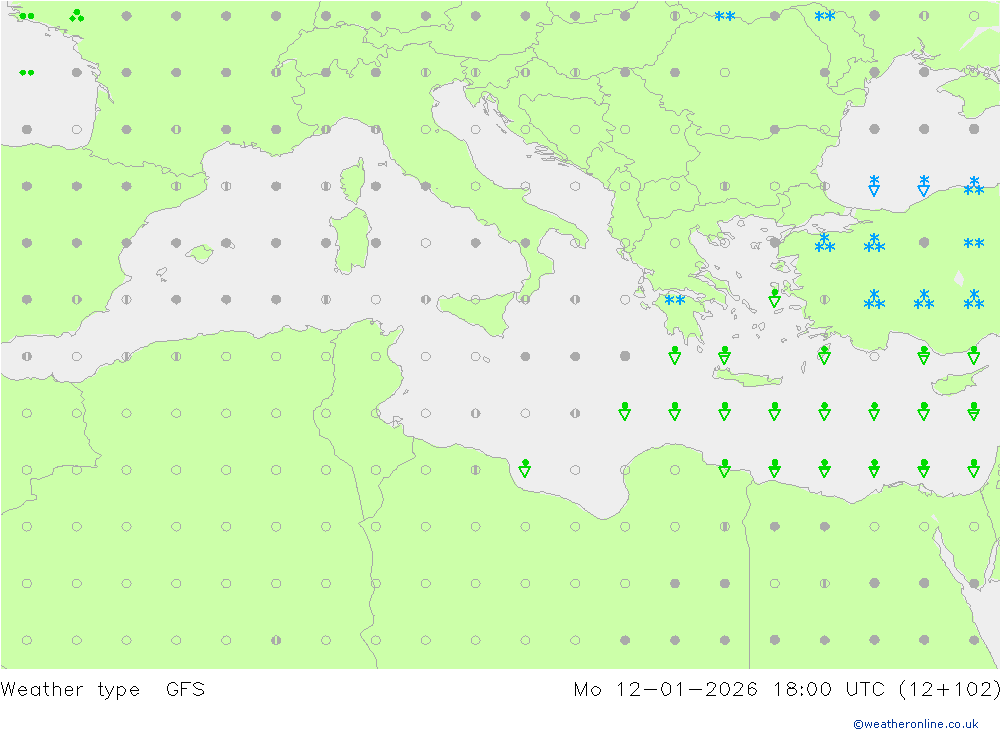Click the green shower symbol in the eastern Aegean Sea
The width and height of the screenshot is (1000, 733).
tap(774, 298)
